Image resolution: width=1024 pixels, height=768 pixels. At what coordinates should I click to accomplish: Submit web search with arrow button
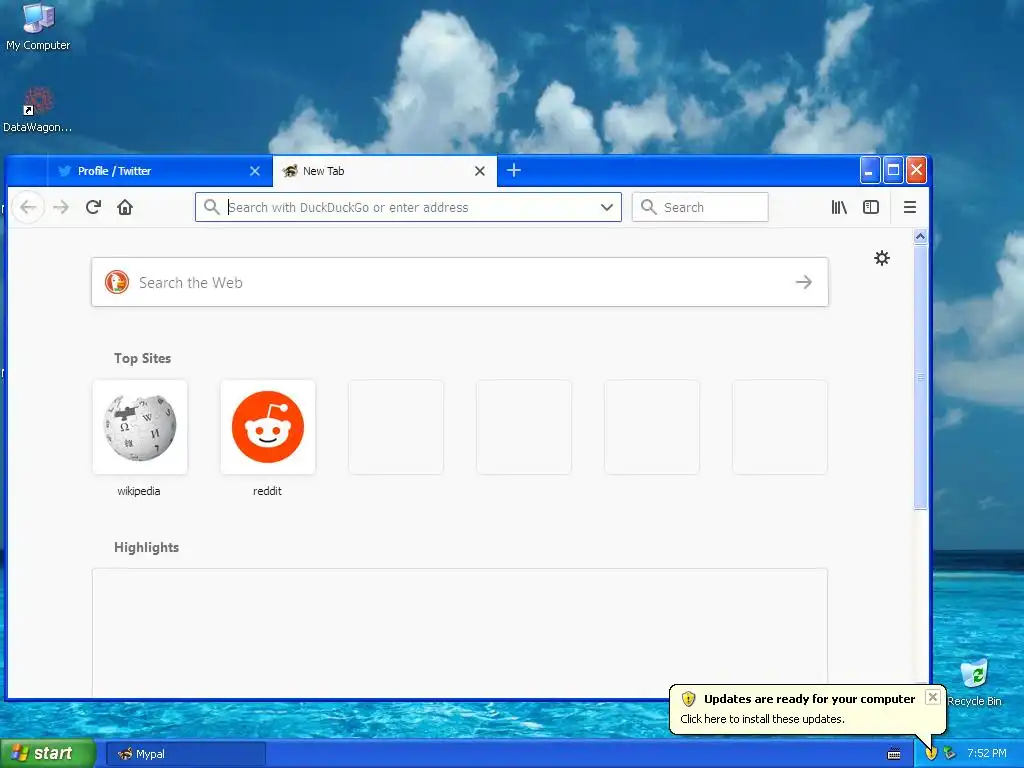pos(804,282)
